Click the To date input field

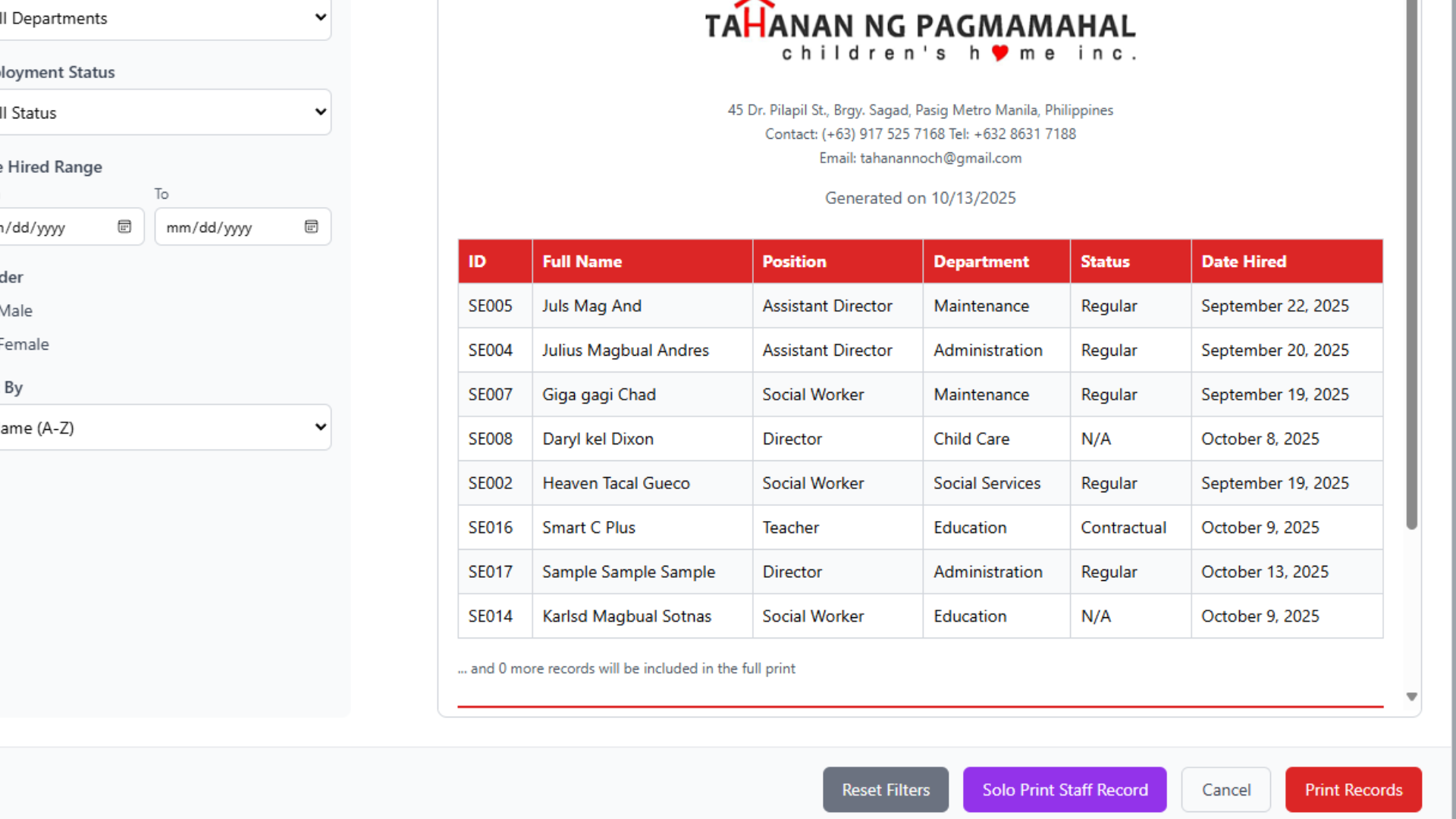point(227,227)
